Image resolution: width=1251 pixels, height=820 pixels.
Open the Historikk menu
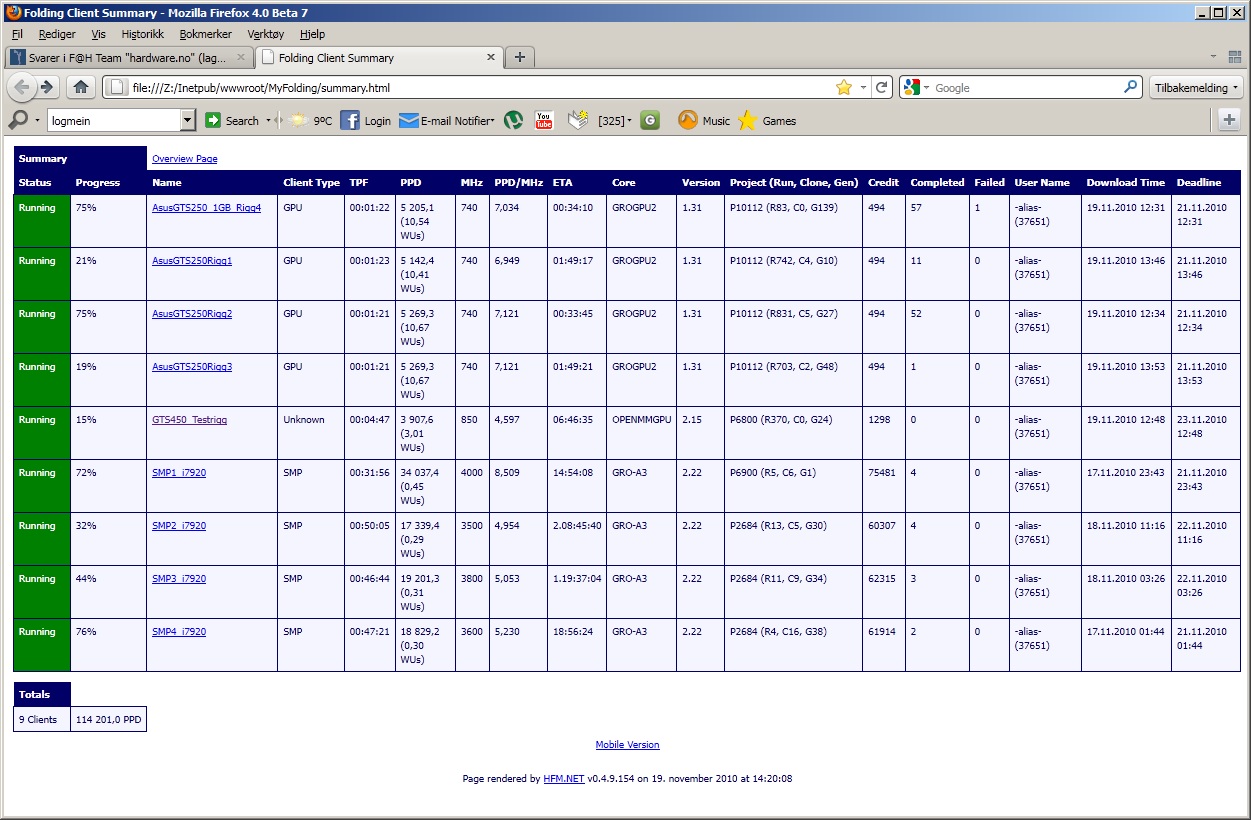(x=142, y=34)
